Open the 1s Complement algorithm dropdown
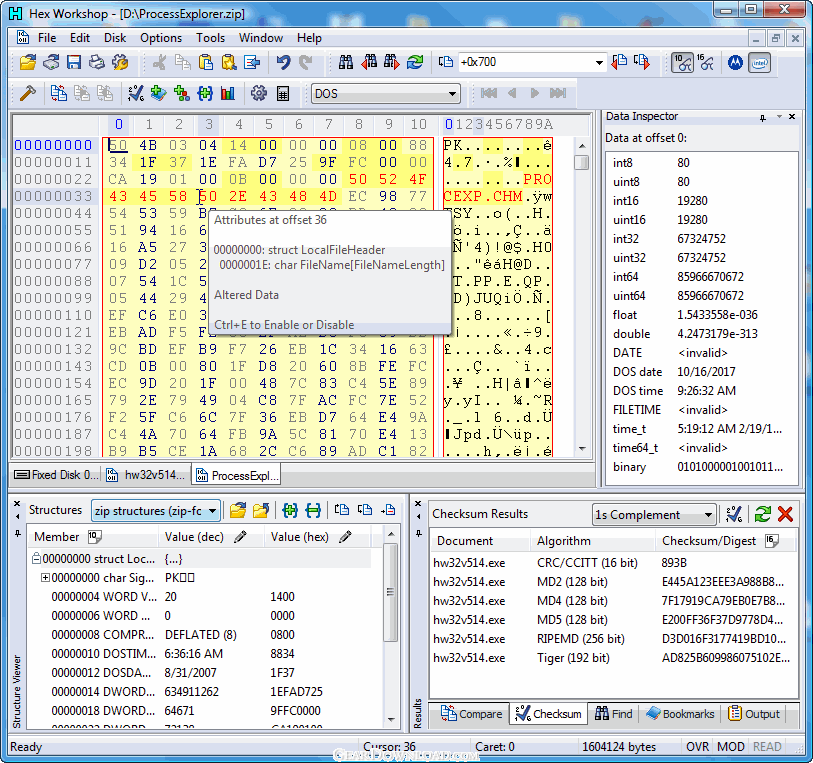The width and height of the screenshot is (813, 763). [x=708, y=515]
